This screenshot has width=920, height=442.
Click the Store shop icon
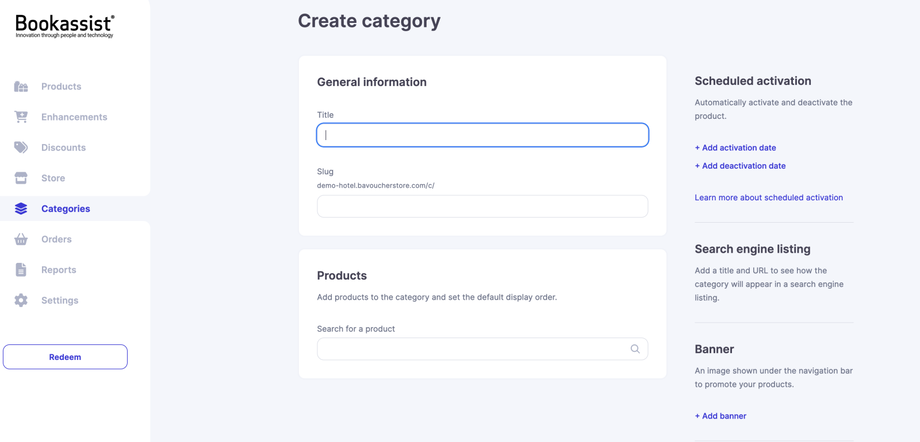point(21,178)
